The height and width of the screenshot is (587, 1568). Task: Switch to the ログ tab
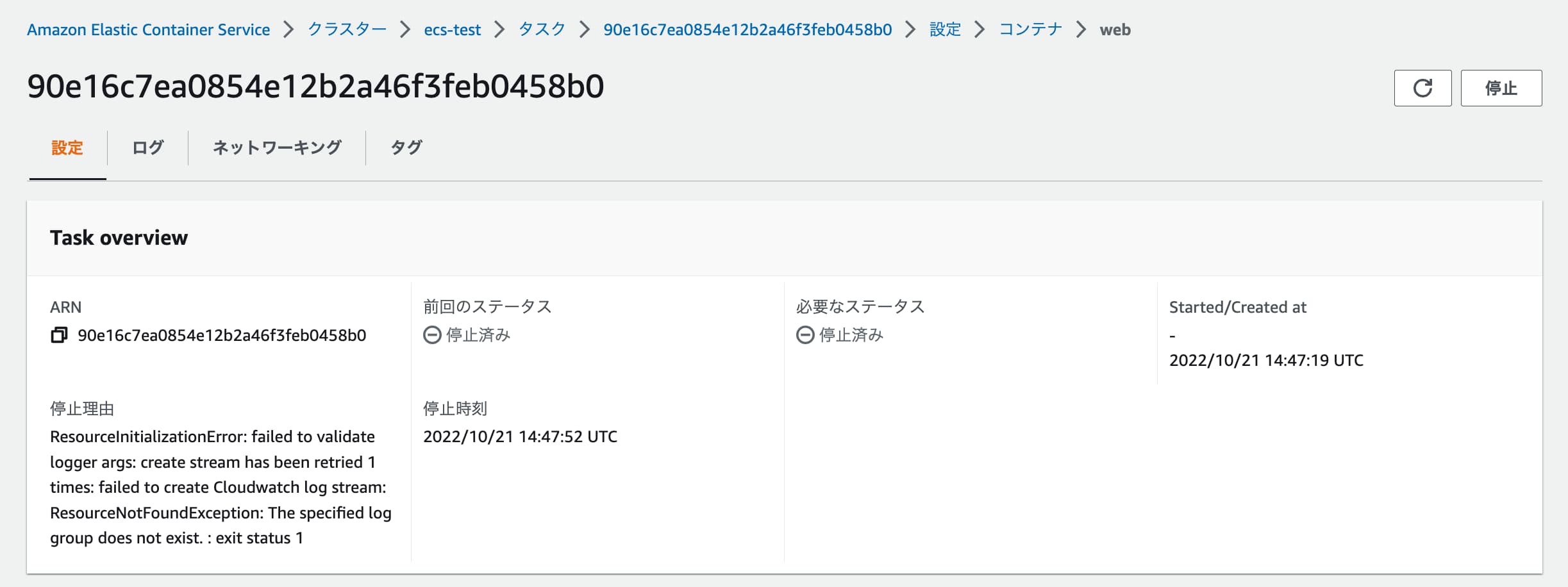tap(148, 147)
